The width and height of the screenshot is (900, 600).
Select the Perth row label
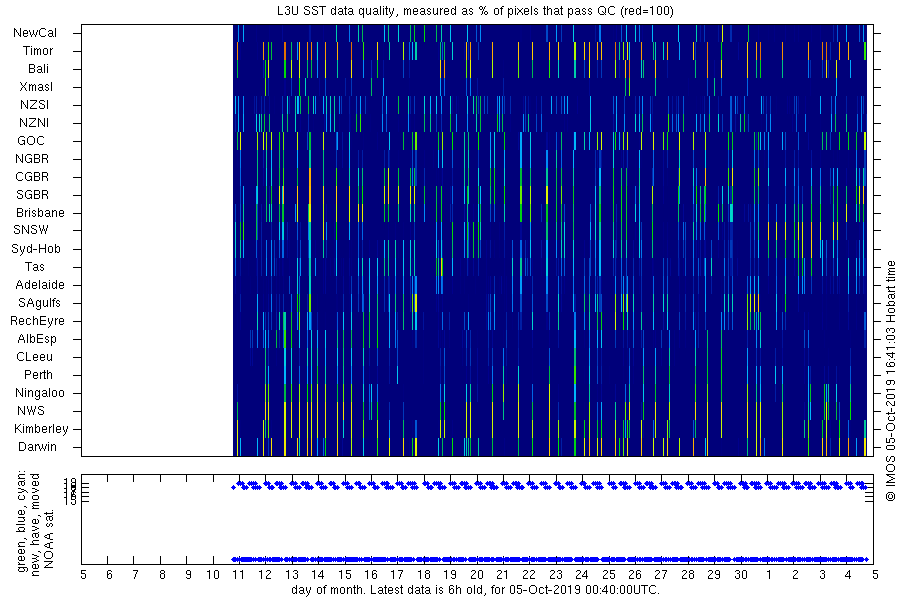coord(38,374)
